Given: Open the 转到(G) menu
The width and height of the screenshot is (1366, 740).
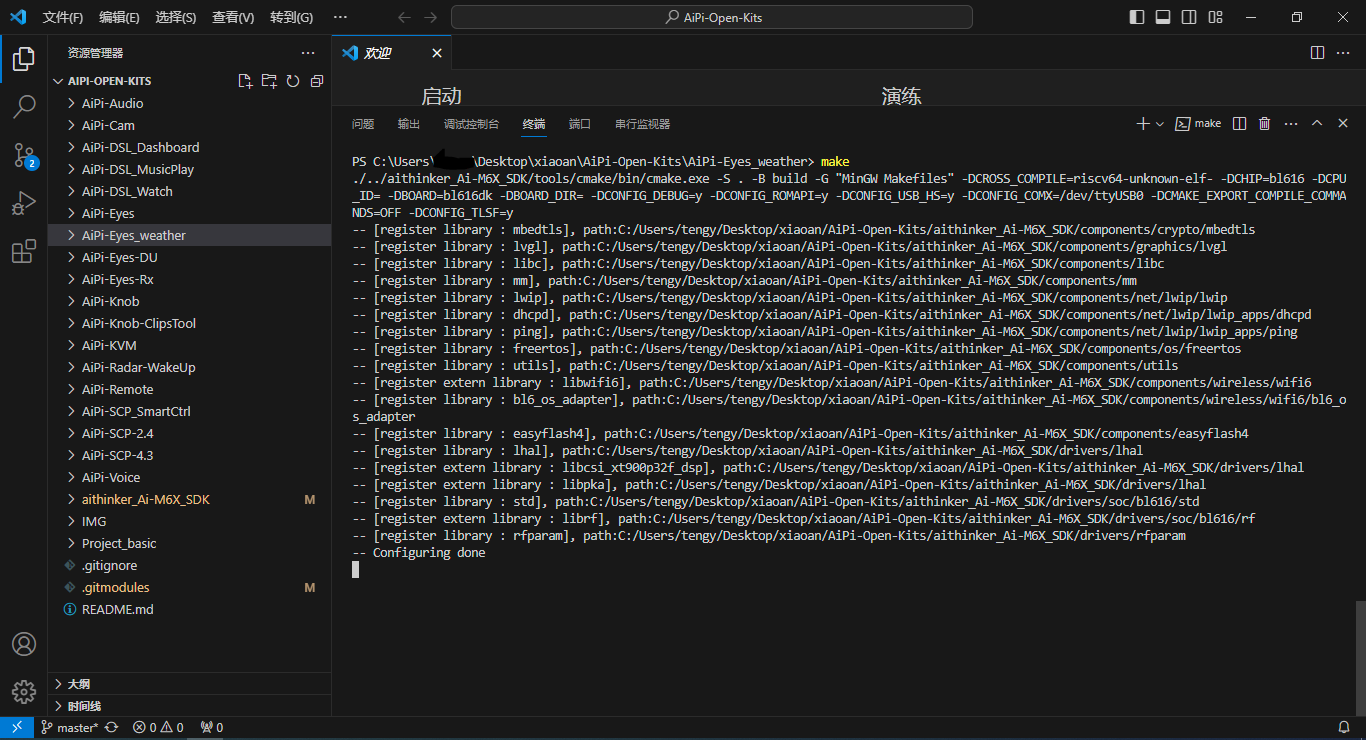Looking at the screenshot, I should 291,17.
